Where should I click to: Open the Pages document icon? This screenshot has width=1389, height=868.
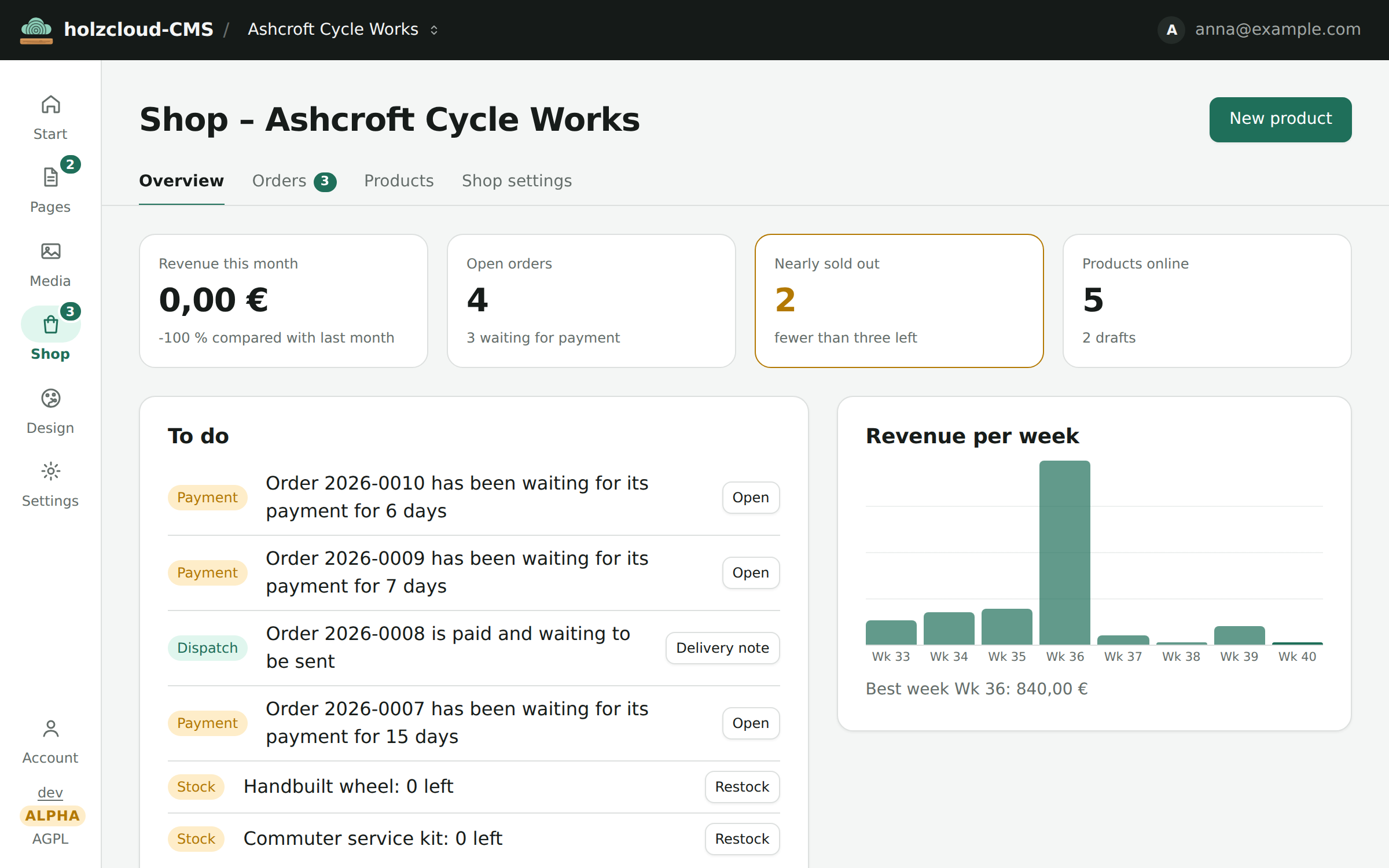[x=50, y=178]
